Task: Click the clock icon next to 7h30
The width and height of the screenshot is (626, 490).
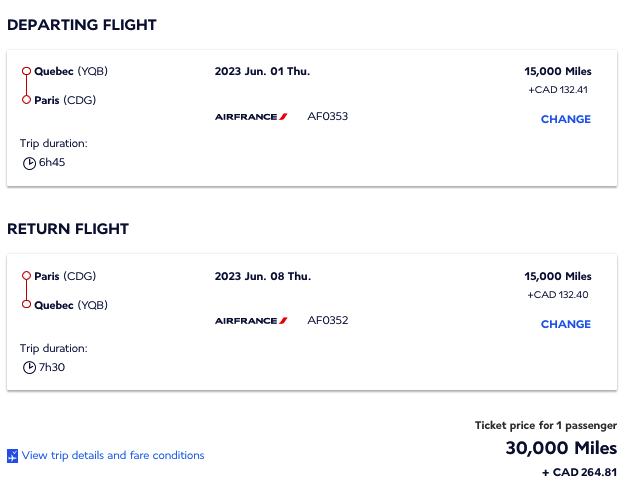Action: pyautogui.click(x=29, y=367)
